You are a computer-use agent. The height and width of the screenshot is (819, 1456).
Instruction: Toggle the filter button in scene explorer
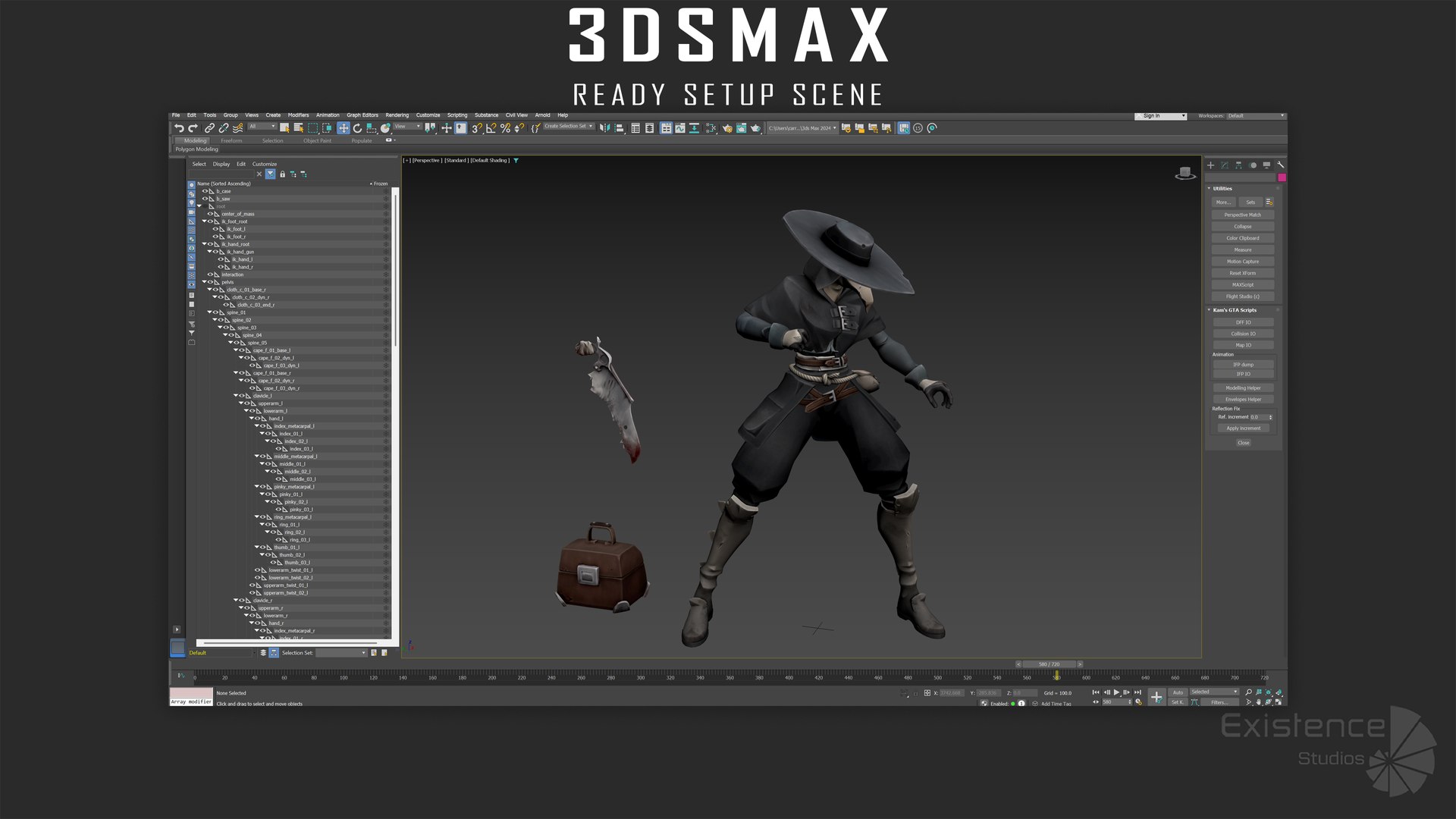tap(270, 174)
